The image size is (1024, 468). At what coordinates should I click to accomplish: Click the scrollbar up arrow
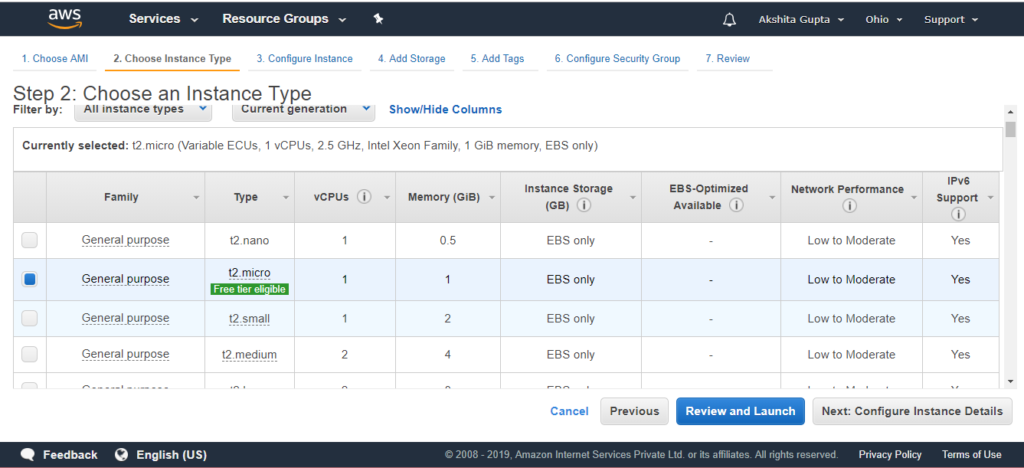click(1011, 113)
